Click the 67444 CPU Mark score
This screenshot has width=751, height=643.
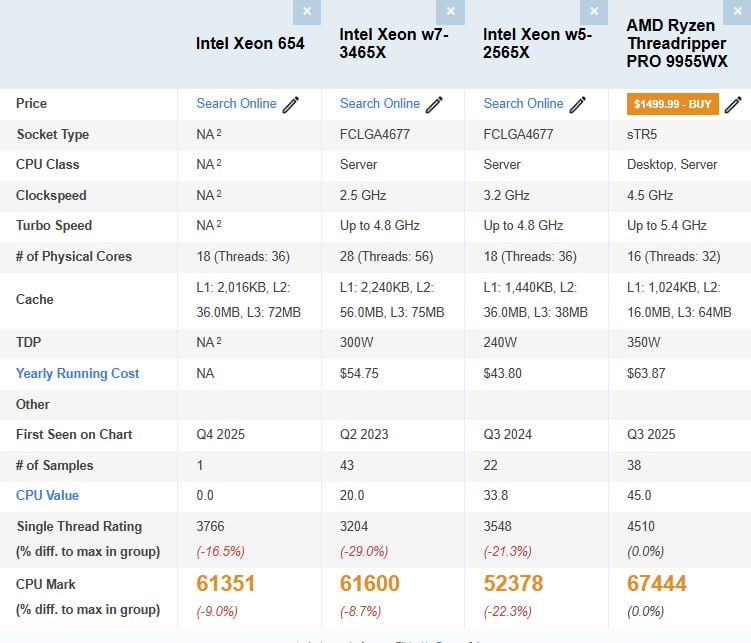(657, 584)
